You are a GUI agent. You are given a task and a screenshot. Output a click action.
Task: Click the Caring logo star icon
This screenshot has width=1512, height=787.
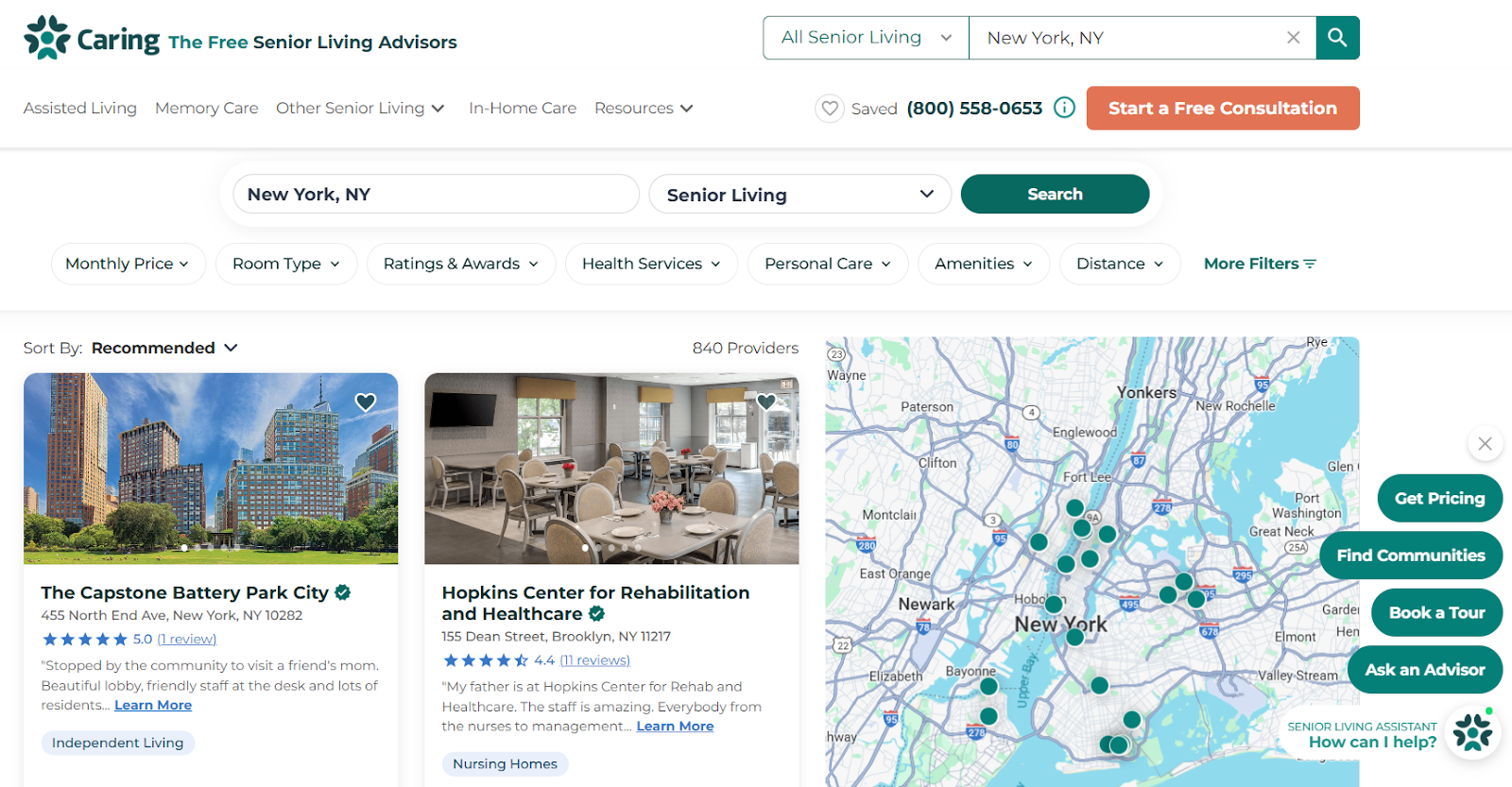click(x=47, y=38)
